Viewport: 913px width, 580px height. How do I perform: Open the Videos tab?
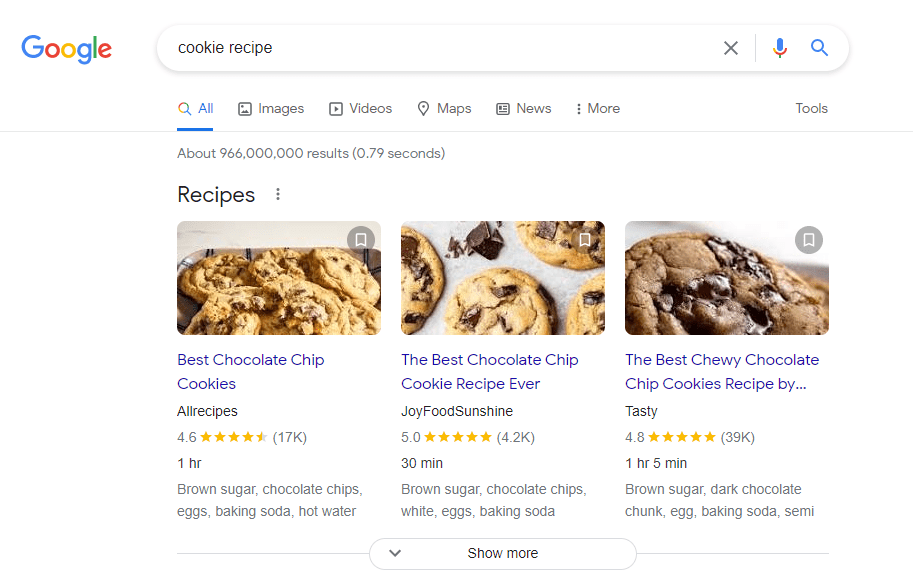pos(360,108)
